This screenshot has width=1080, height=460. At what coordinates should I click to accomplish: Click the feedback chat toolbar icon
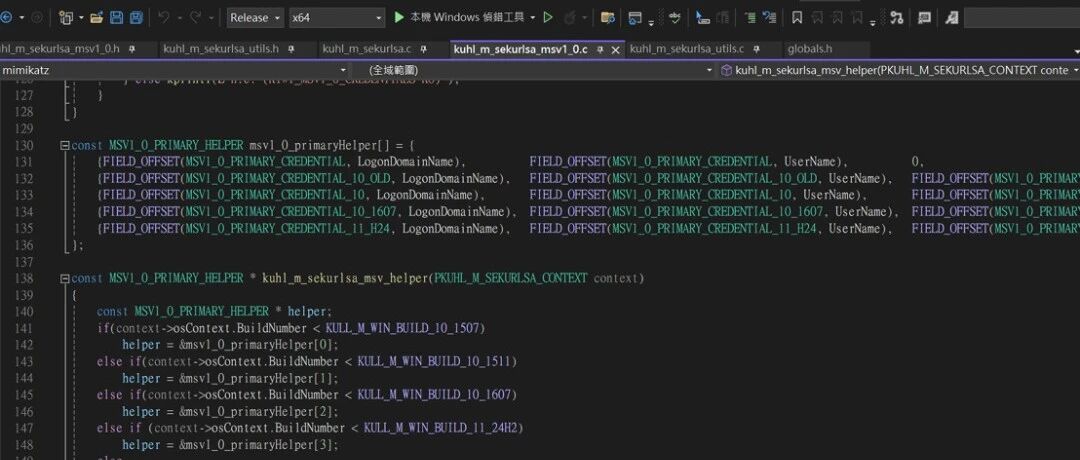924,18
